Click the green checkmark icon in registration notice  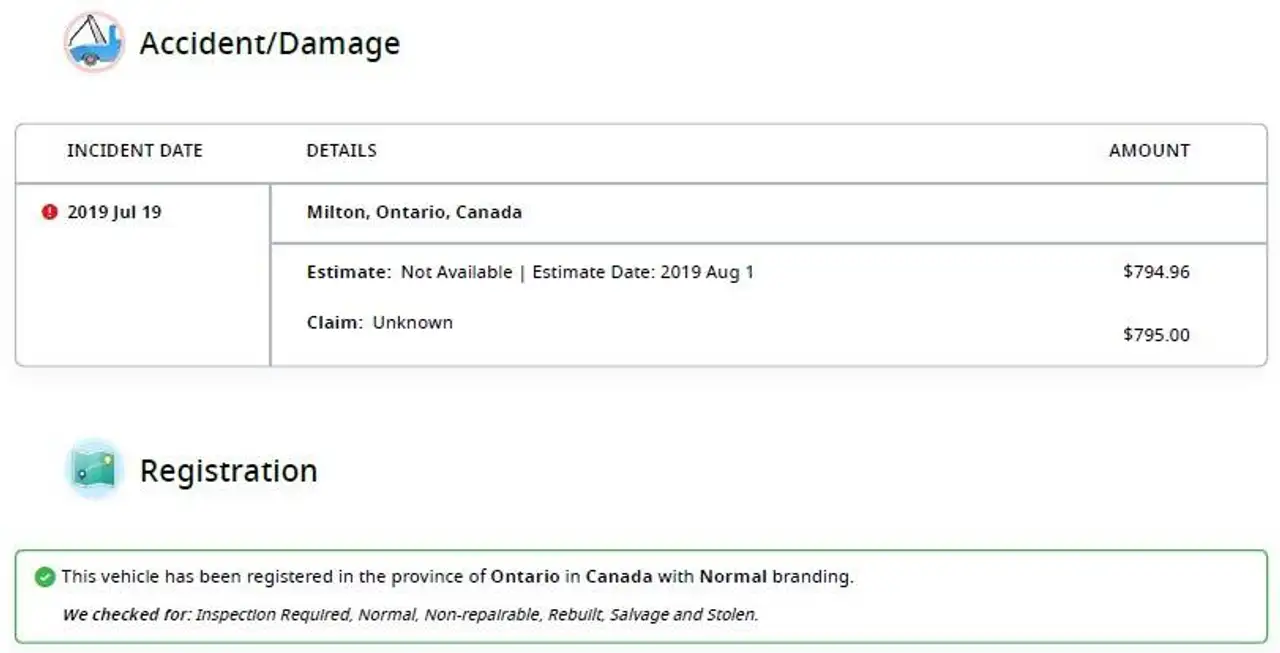pos(44,577)
